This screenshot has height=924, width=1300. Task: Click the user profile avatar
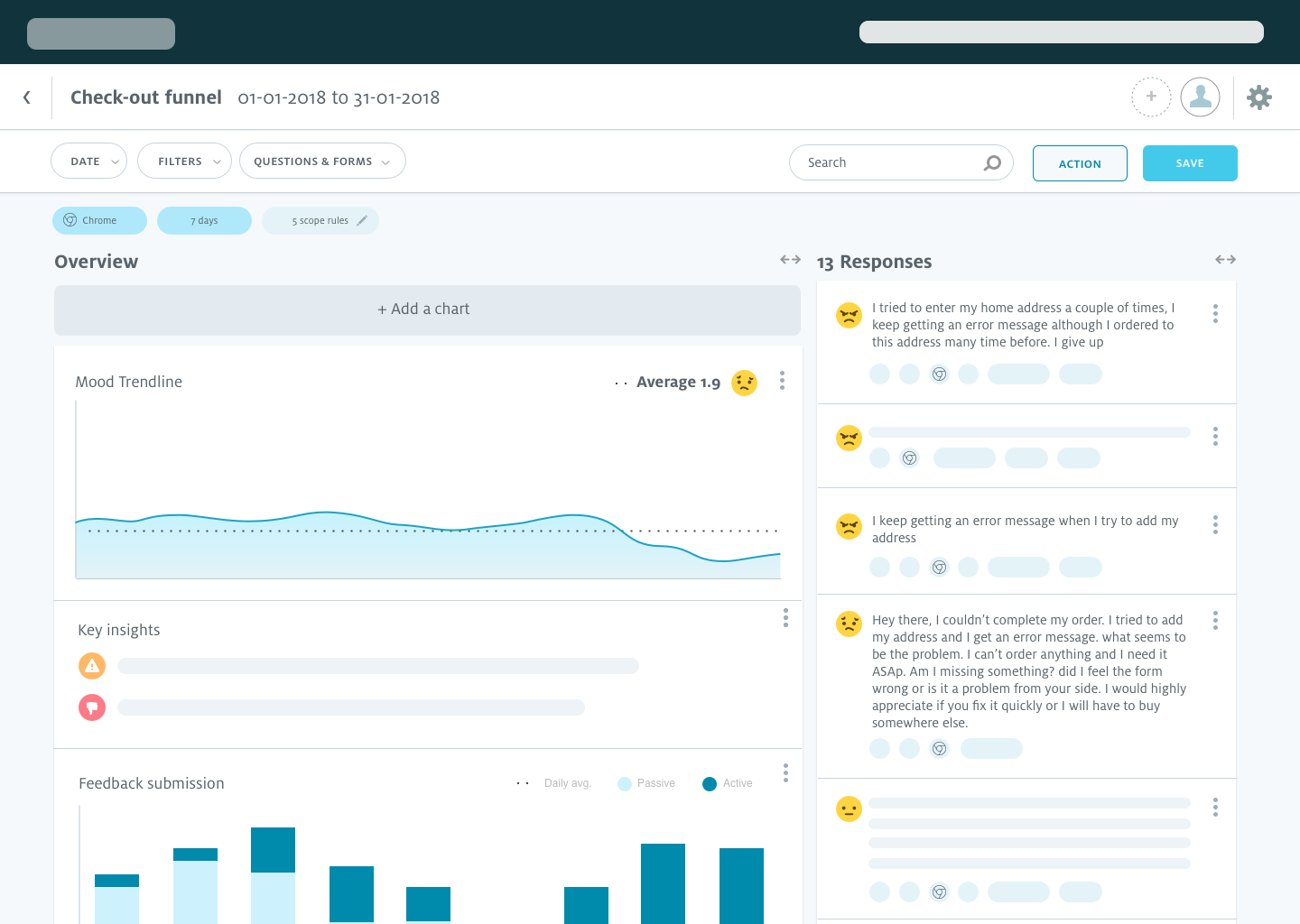pyautogui.click(x=1201, y=97)
